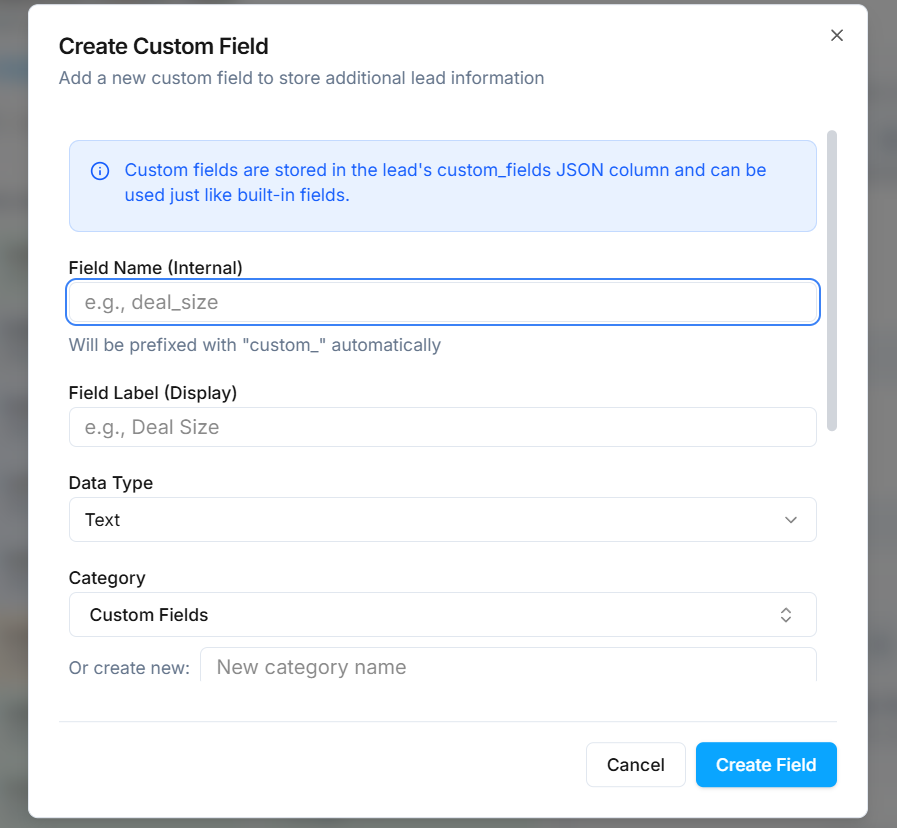Focus the Field Name (Internal) input
Viewport: 897px width, 828px height.
(442, 302)
